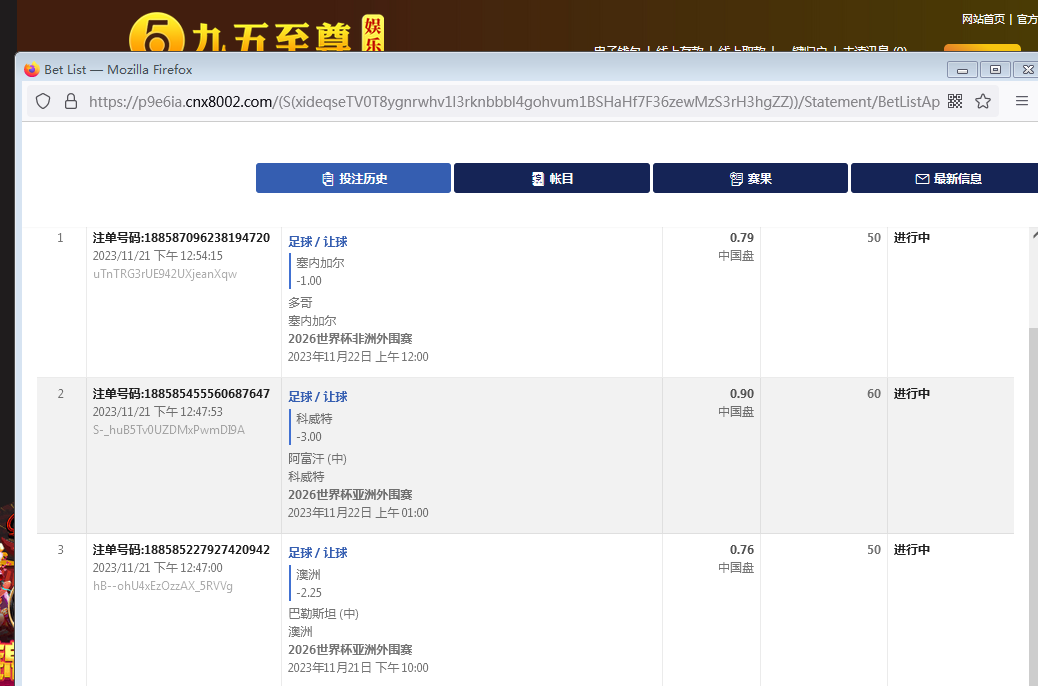Click 足球 / 让球 link in bet 1
The image size is (1038, 686).
(x=318, y=241)
